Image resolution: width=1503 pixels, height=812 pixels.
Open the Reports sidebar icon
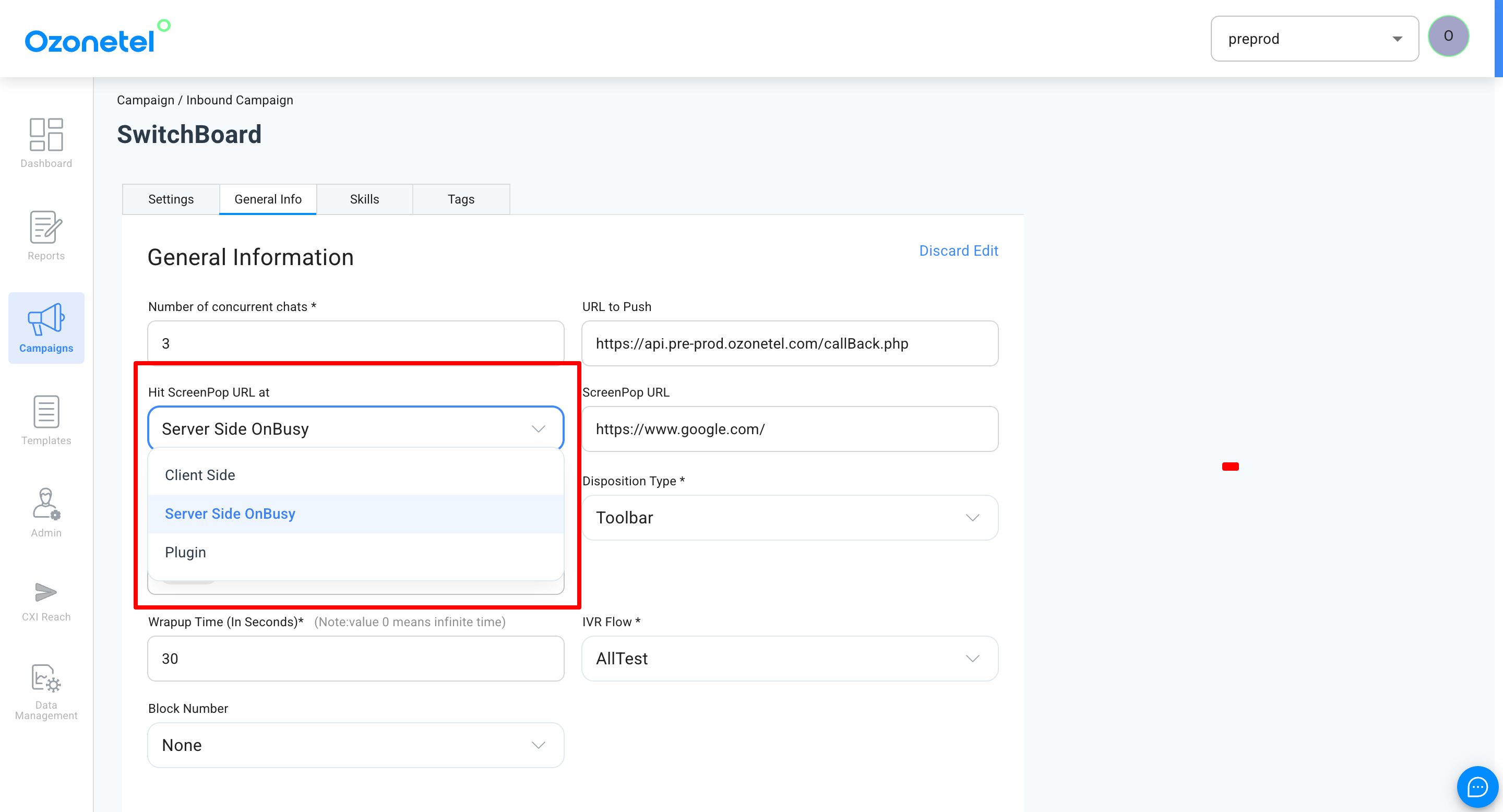[x=46, y=228]
